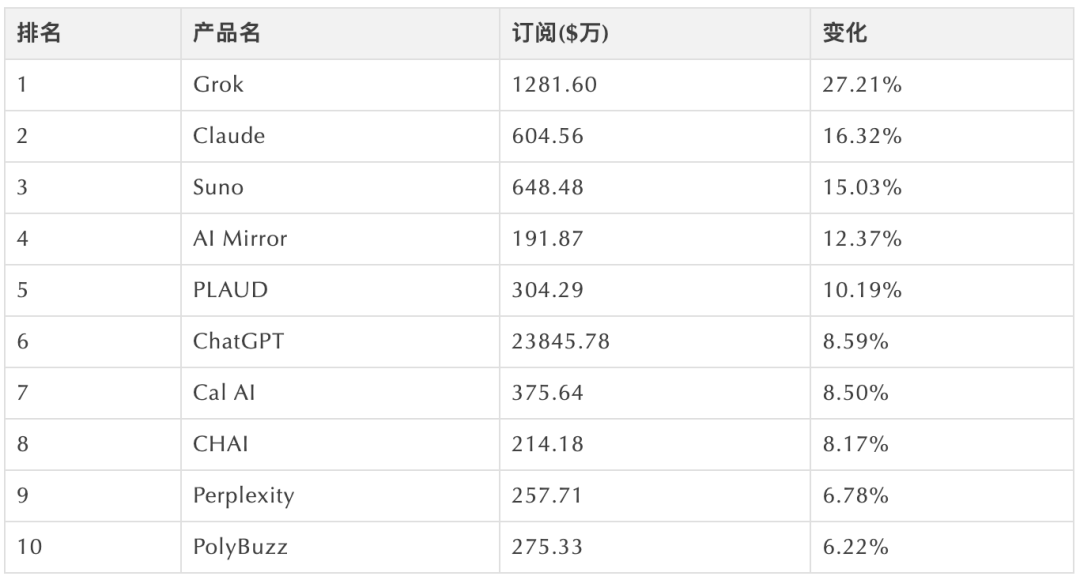
Task: Select the 604.56 subscription cell
Action: [x=548, y=136]
